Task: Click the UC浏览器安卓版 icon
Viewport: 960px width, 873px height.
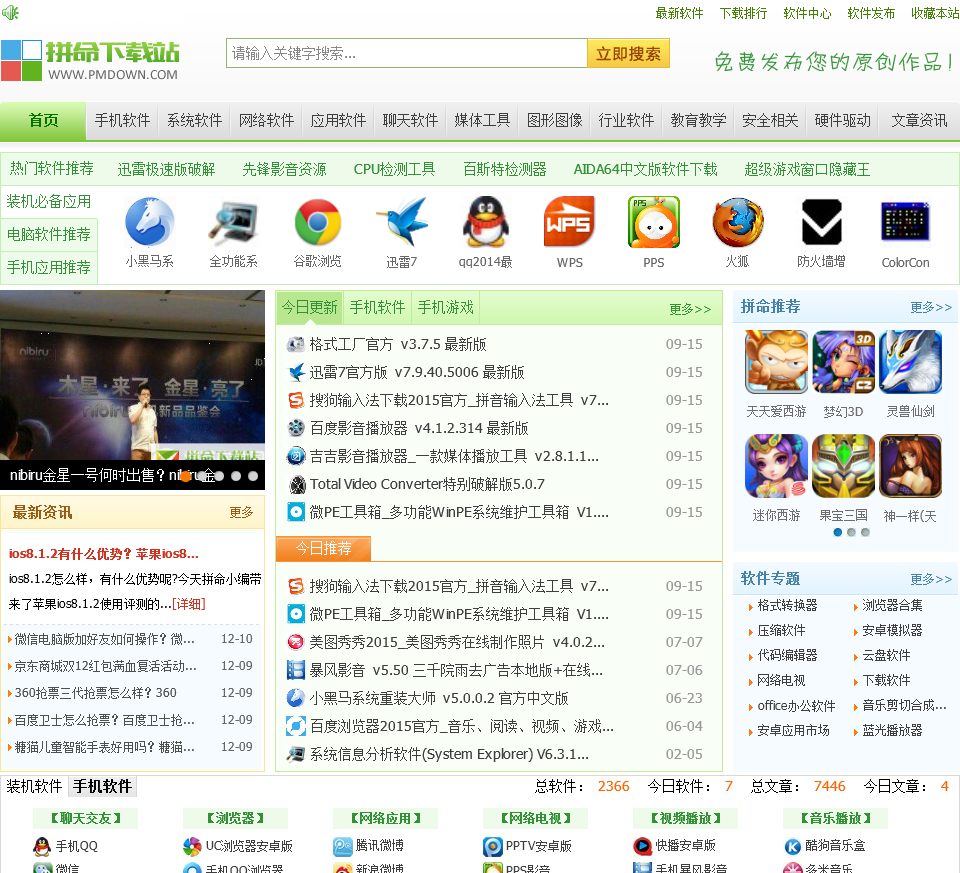Action: [x=192, y=846]
